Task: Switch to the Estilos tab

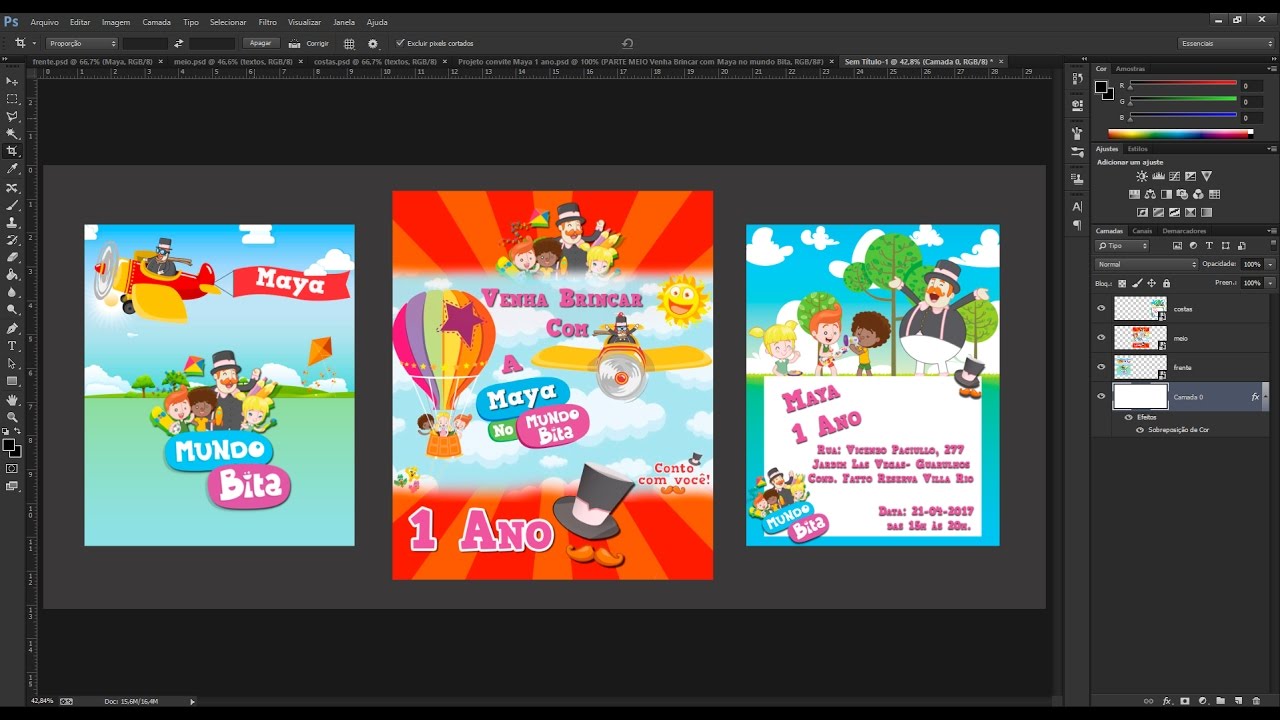Action: pyautogui.click(x=1138, y=149)
